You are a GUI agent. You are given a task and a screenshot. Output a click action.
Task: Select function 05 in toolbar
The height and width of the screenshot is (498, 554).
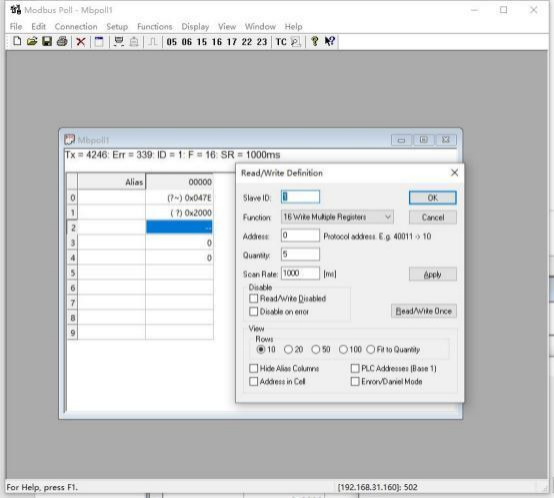click(172, 42)
